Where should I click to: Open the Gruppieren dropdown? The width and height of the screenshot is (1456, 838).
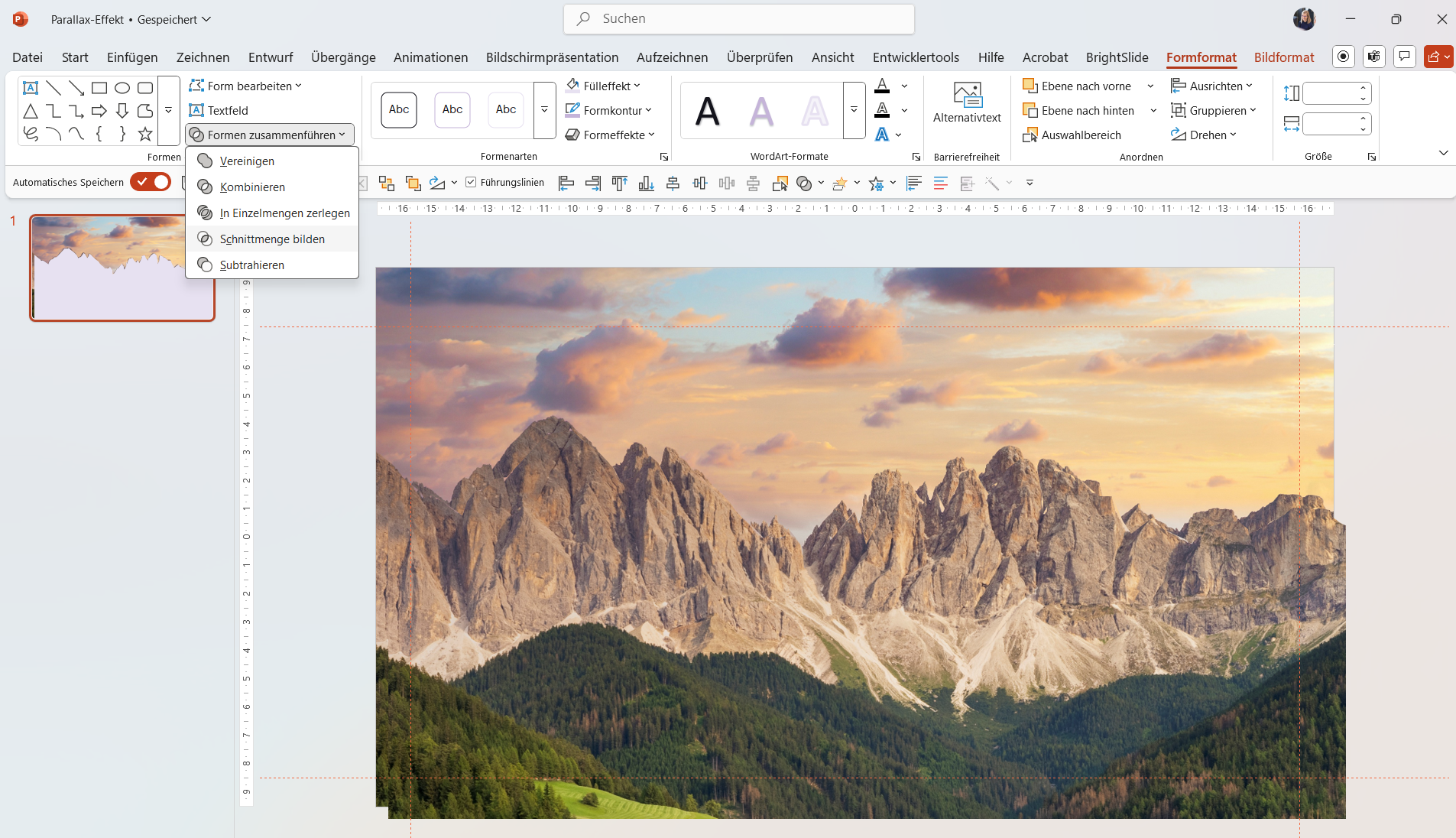[1214, 110]
